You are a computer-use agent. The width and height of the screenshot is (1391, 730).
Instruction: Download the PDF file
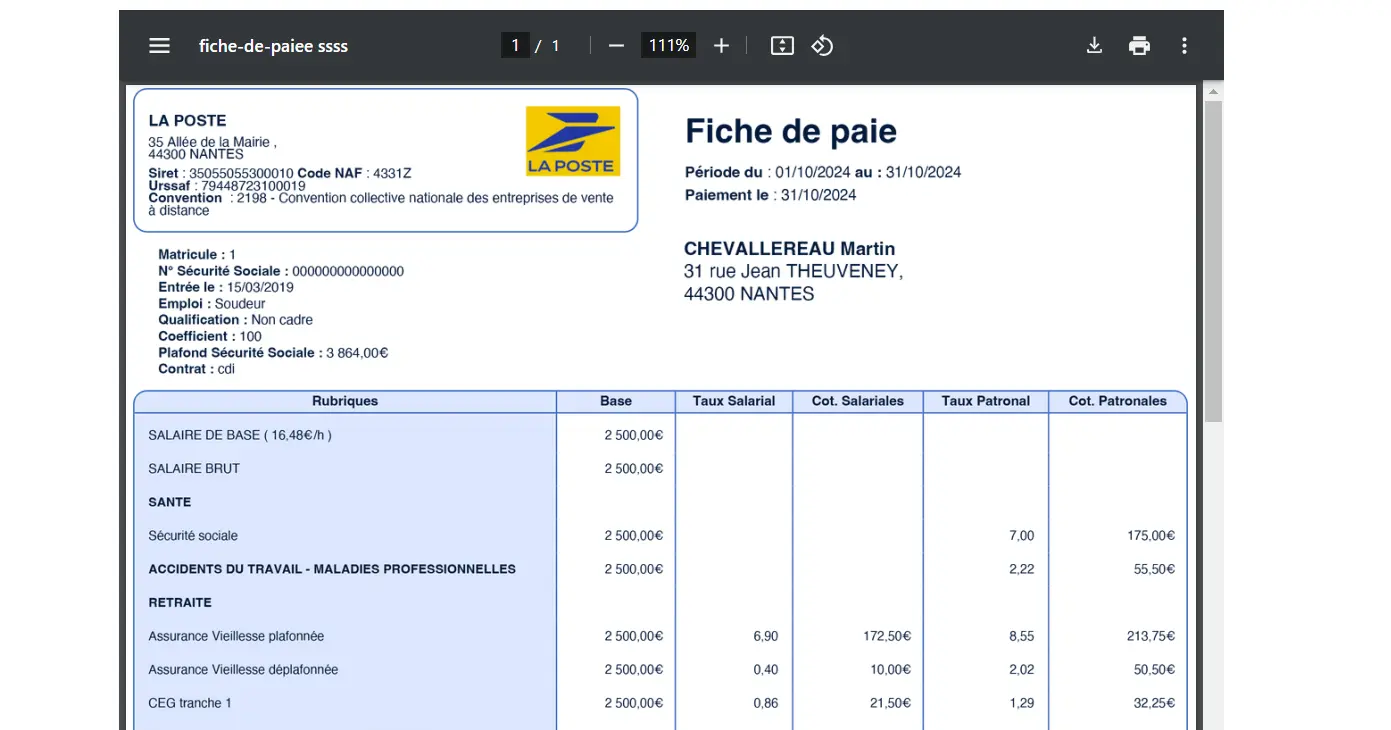point(1094,46)
